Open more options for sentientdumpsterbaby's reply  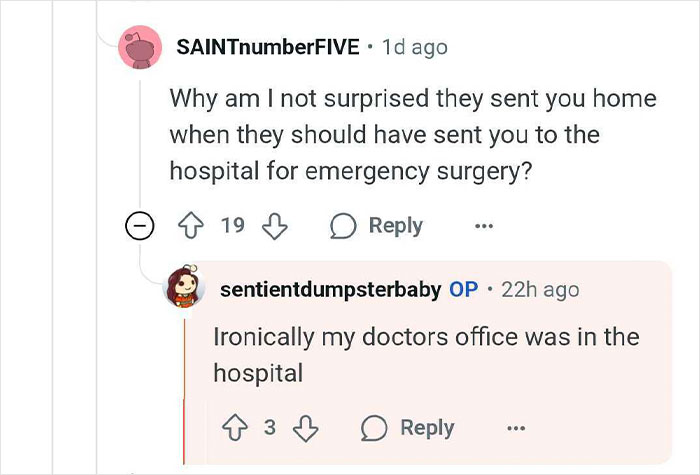[x=515, y=428]
